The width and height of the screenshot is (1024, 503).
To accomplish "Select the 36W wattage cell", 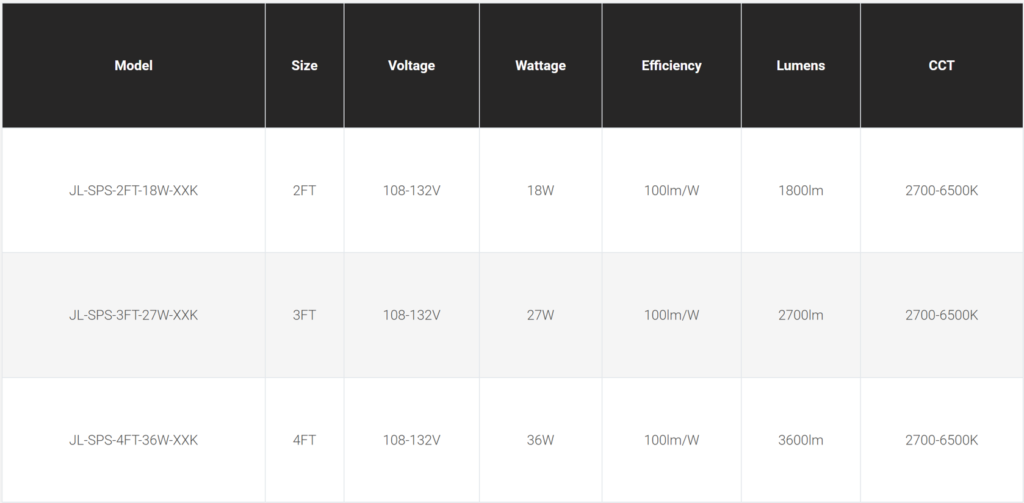I will coord(540,440).
